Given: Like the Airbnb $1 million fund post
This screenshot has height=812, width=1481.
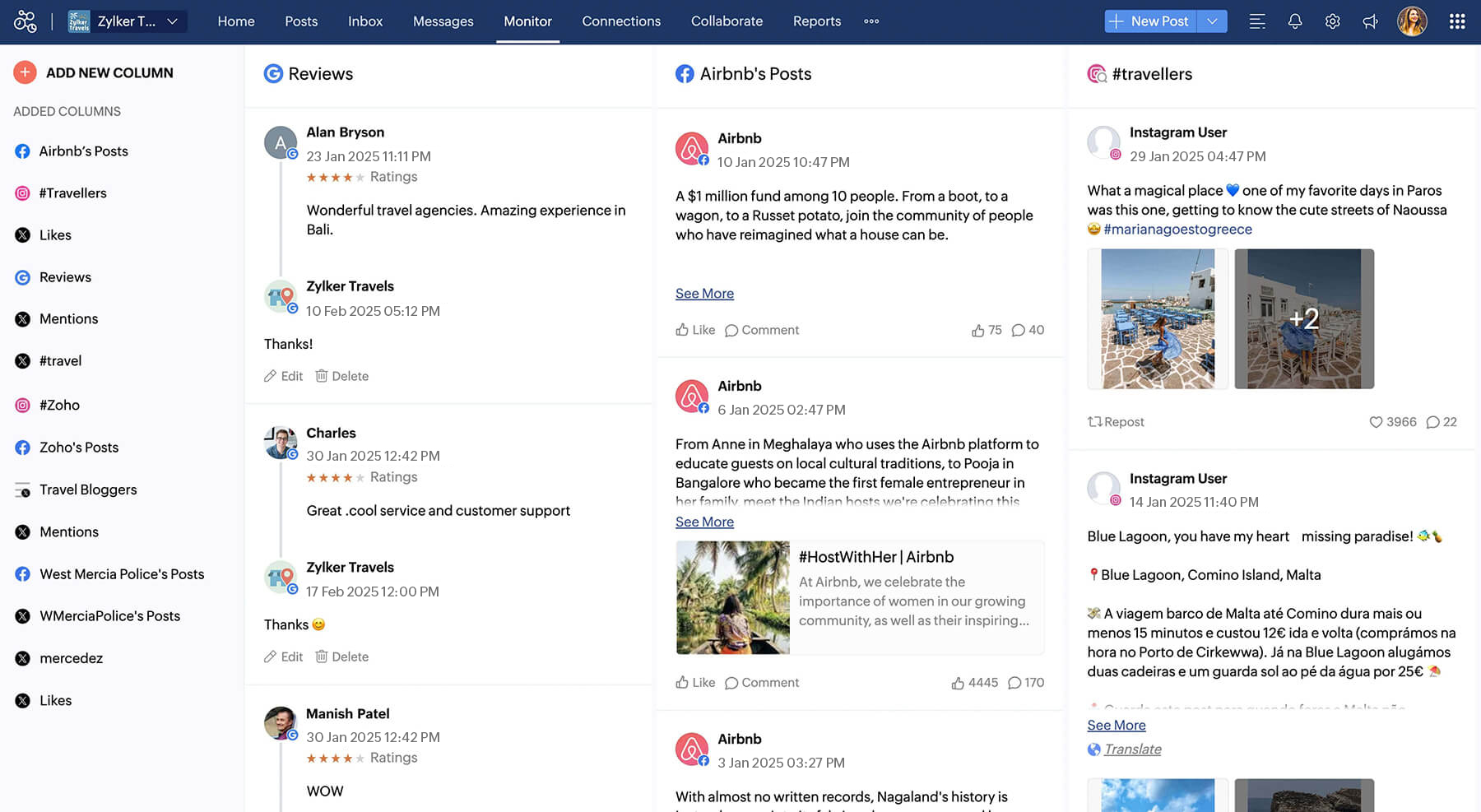Looking at the screenshot, I should [x=694, y=330].
